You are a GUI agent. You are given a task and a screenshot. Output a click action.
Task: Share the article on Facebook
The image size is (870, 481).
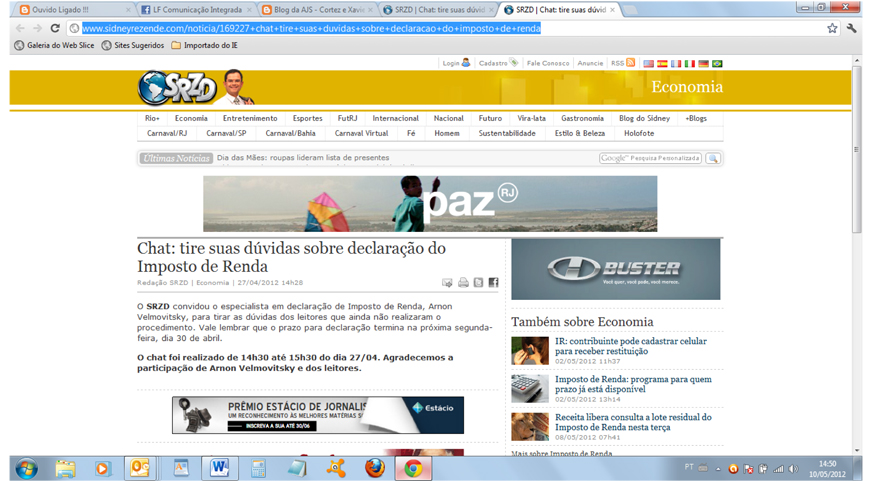click(493, 283)
